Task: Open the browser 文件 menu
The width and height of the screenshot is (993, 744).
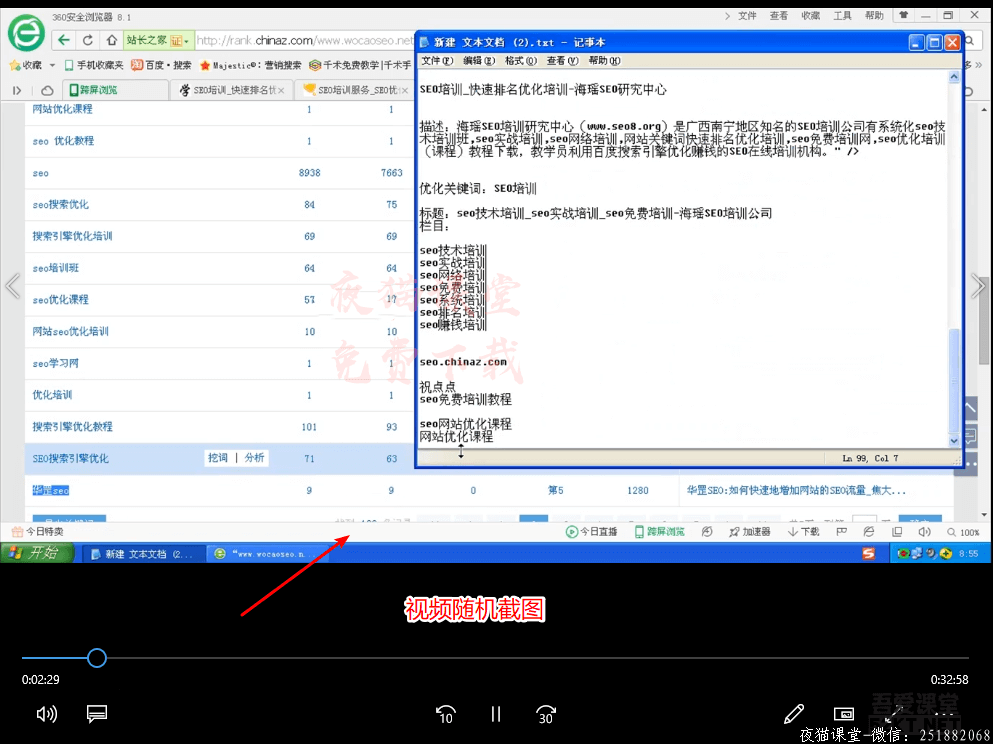Action: pyautogui.click(x=747, y=16)
